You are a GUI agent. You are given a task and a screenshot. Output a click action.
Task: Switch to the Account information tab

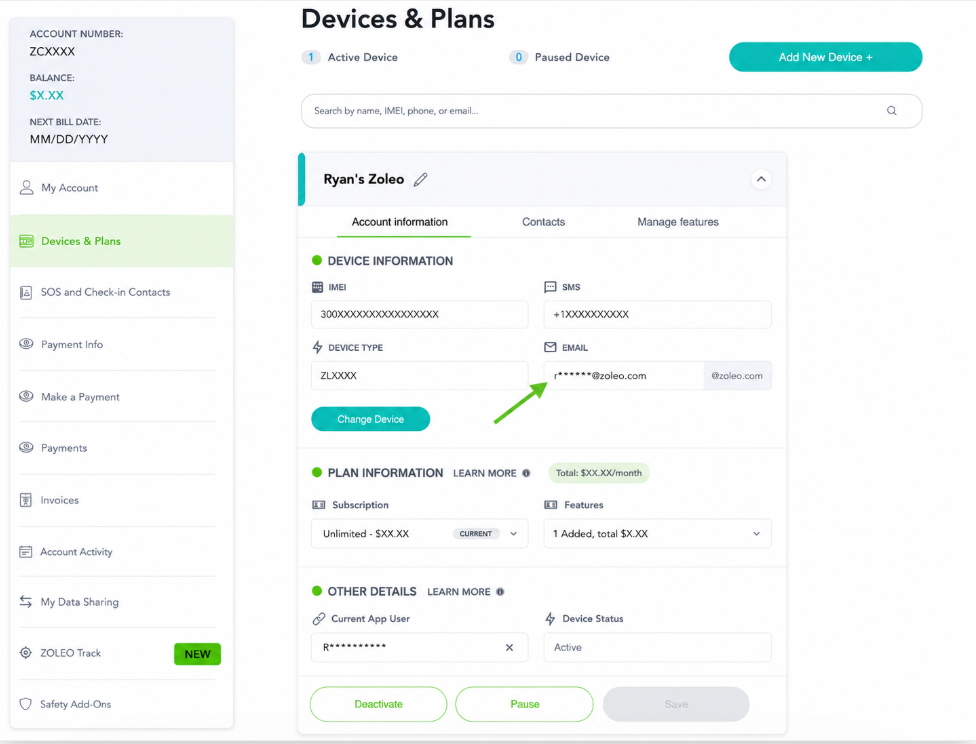(400, 222)
